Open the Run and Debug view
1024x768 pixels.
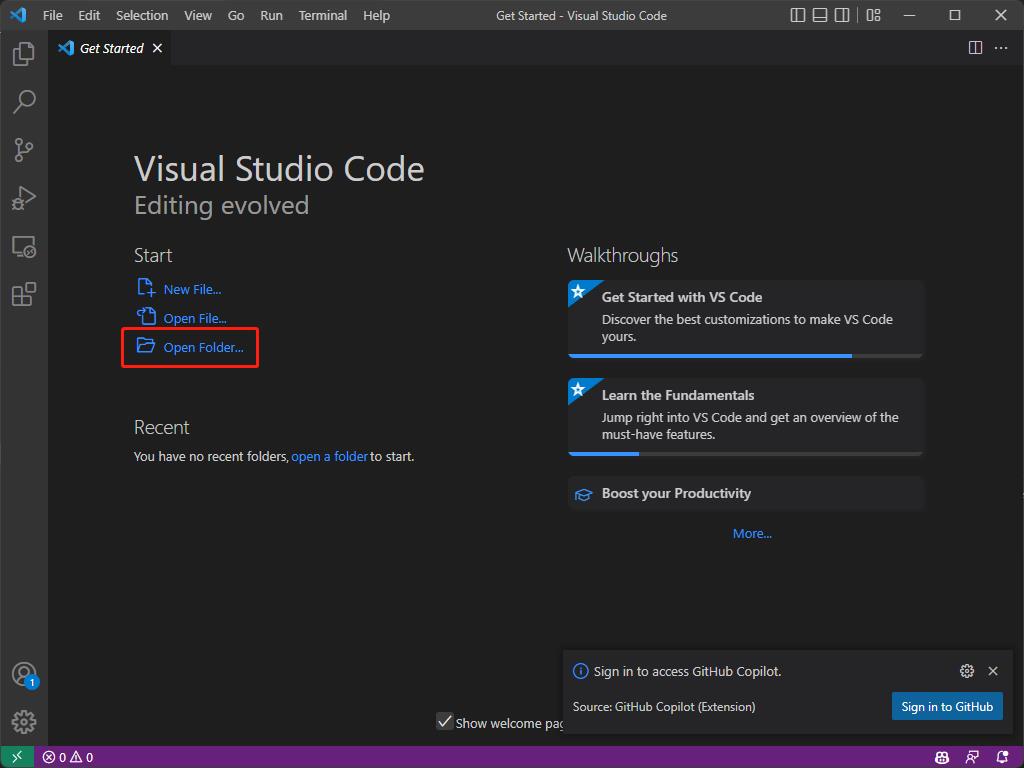click(x=24, y=198)
